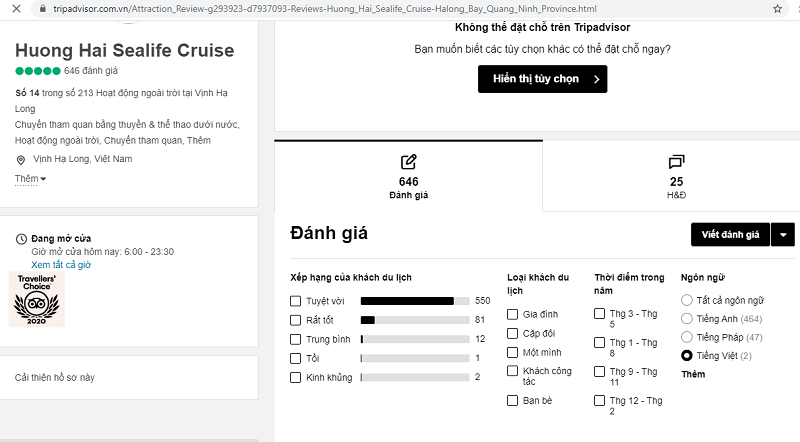The width and height of the screenshot is (800, 442).
Task: Check the Thg 9 - Thg 11 filter
Action: point(599,372)
